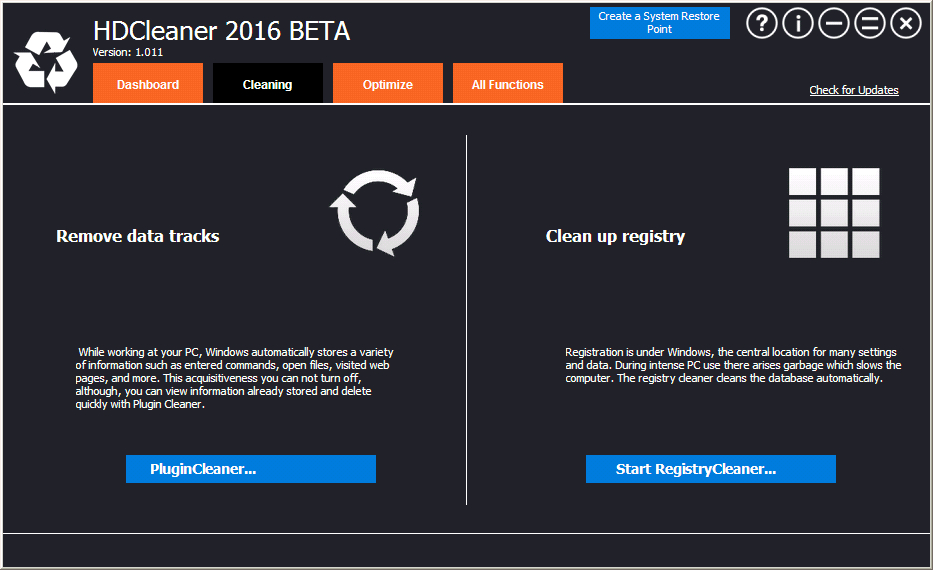Follow the Check for Updates link
This screenshot has height=570, width=933.
(853, 90)
